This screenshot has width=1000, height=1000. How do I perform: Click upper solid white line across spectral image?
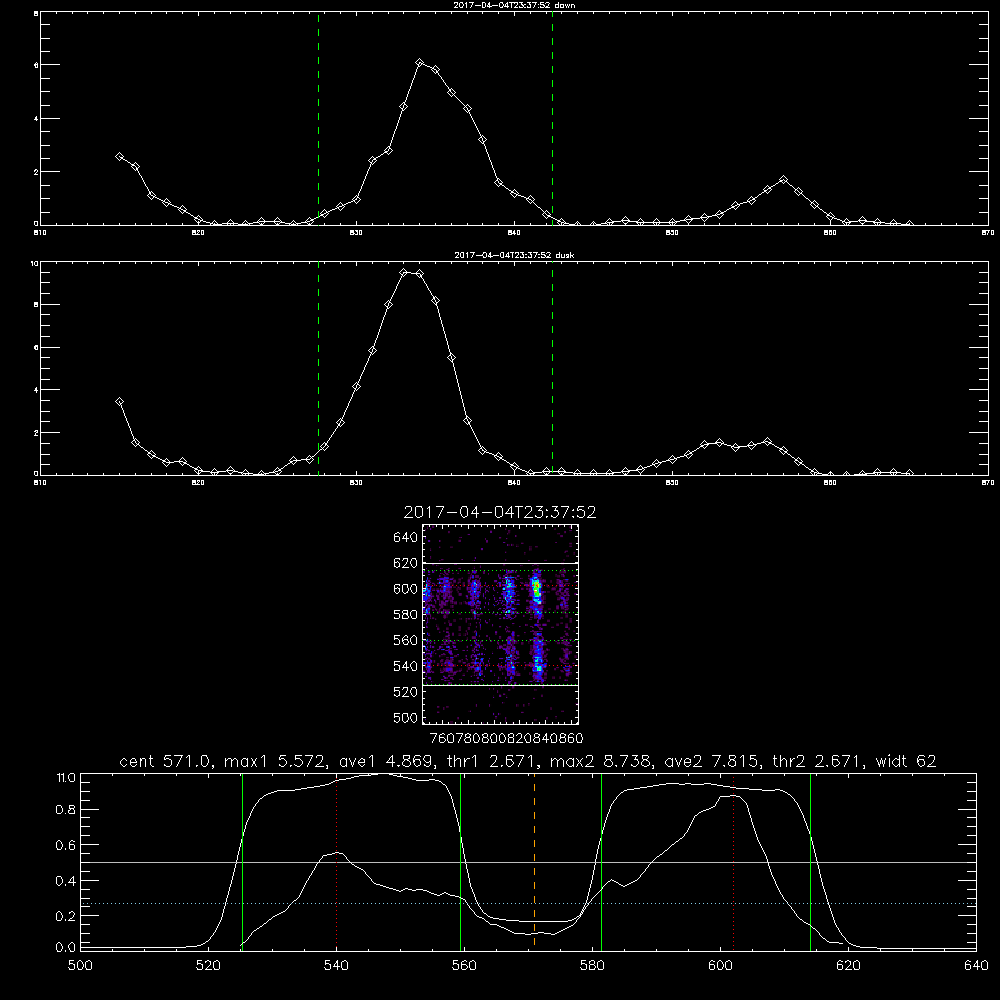coord(501,563)
